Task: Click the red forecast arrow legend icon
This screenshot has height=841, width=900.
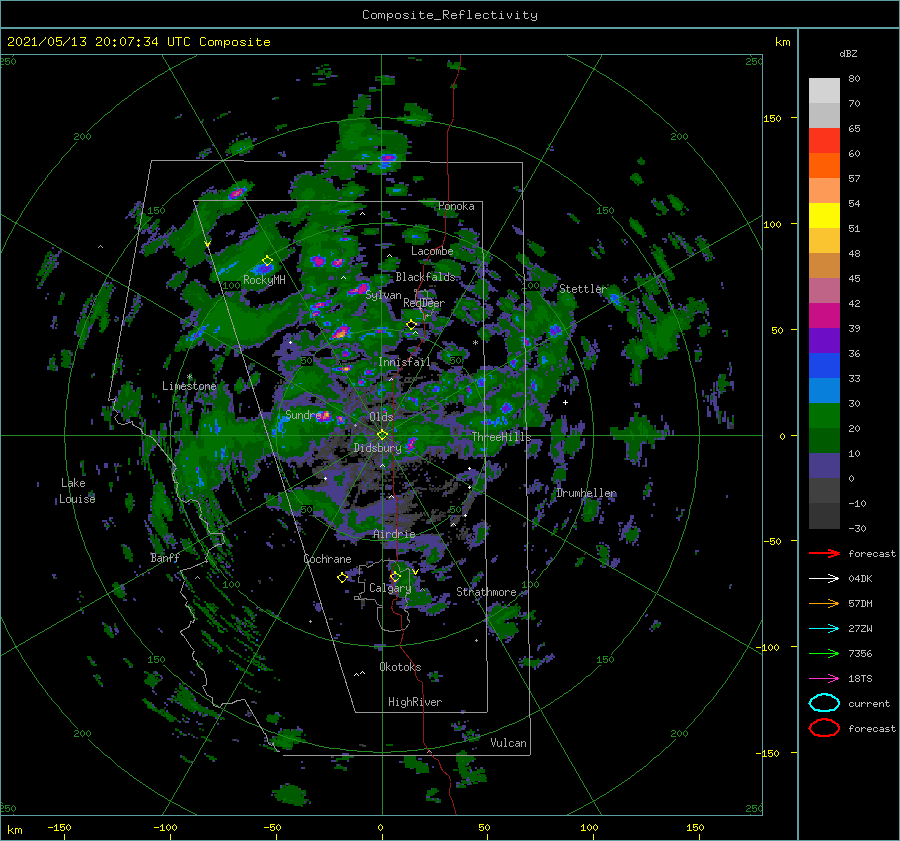Action: point(824,553)
